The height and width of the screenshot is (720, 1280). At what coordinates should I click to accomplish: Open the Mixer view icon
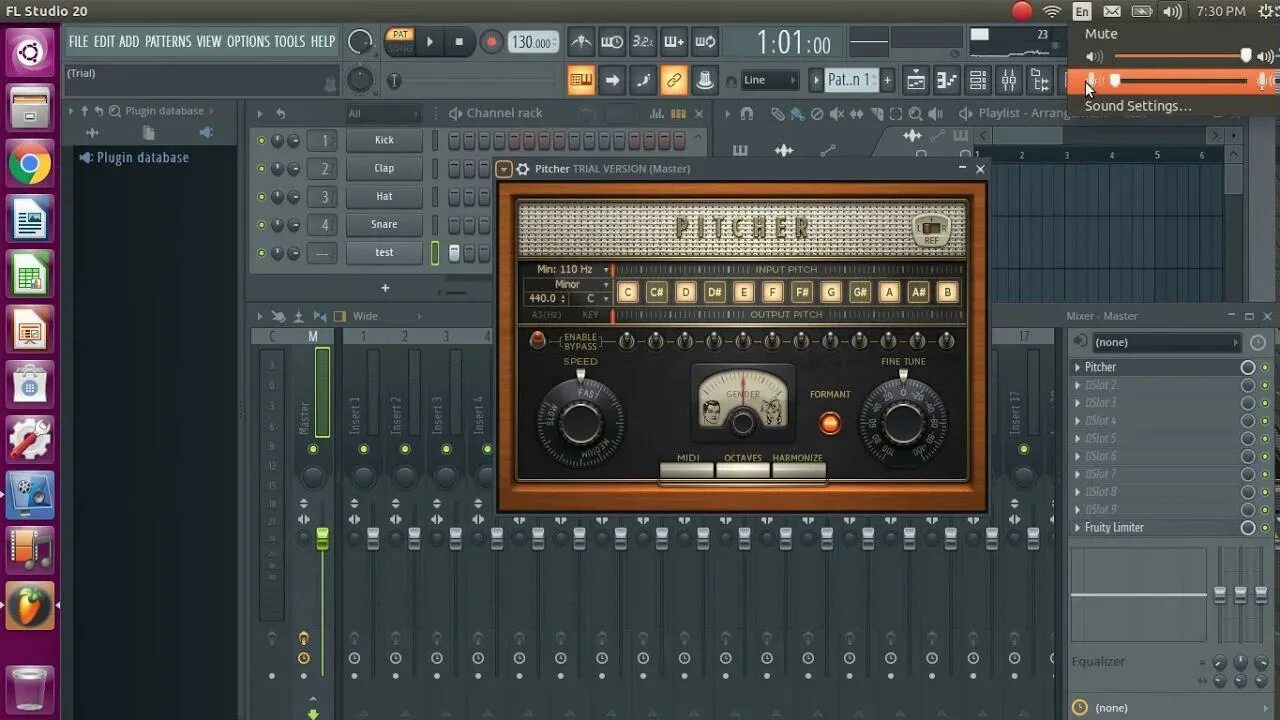(x=1009, y=79)
